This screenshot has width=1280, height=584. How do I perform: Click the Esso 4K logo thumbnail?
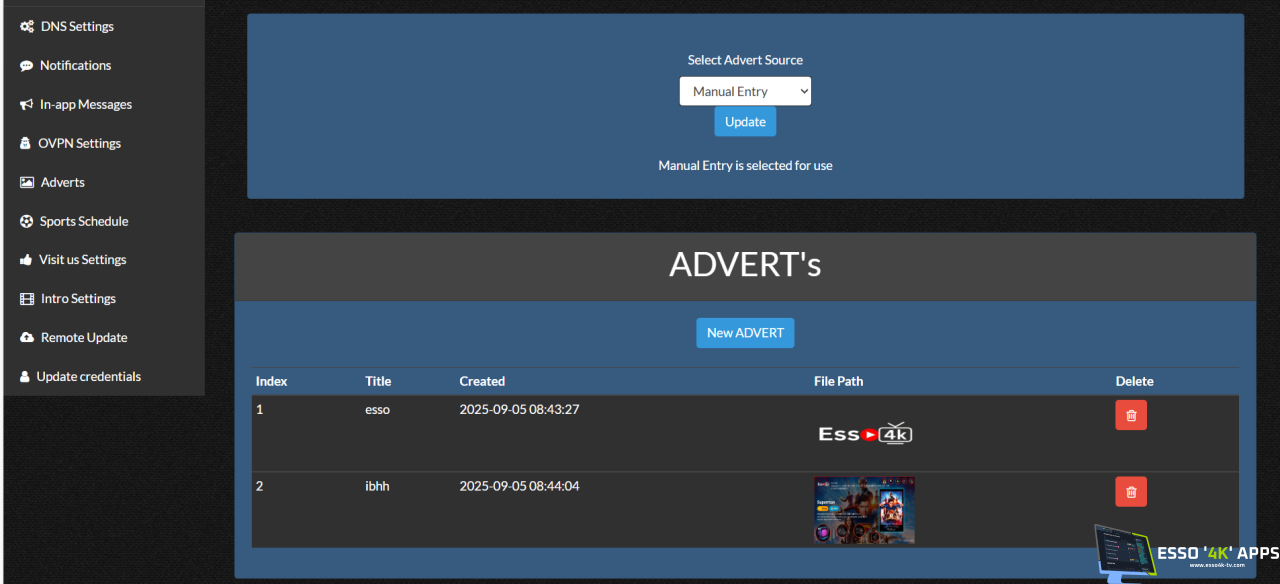tap(865, 433)
